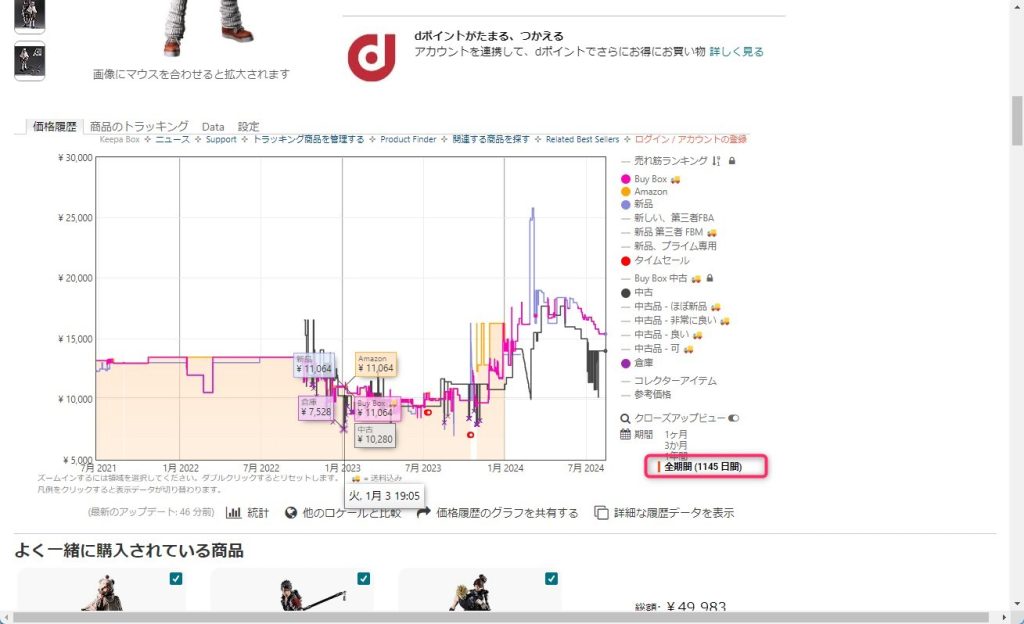Image resolution: width=1024 pixels, height=624 pixels.
Task: Switch to the 商品のトラッキング tab
Action: [x=139, y=127]
